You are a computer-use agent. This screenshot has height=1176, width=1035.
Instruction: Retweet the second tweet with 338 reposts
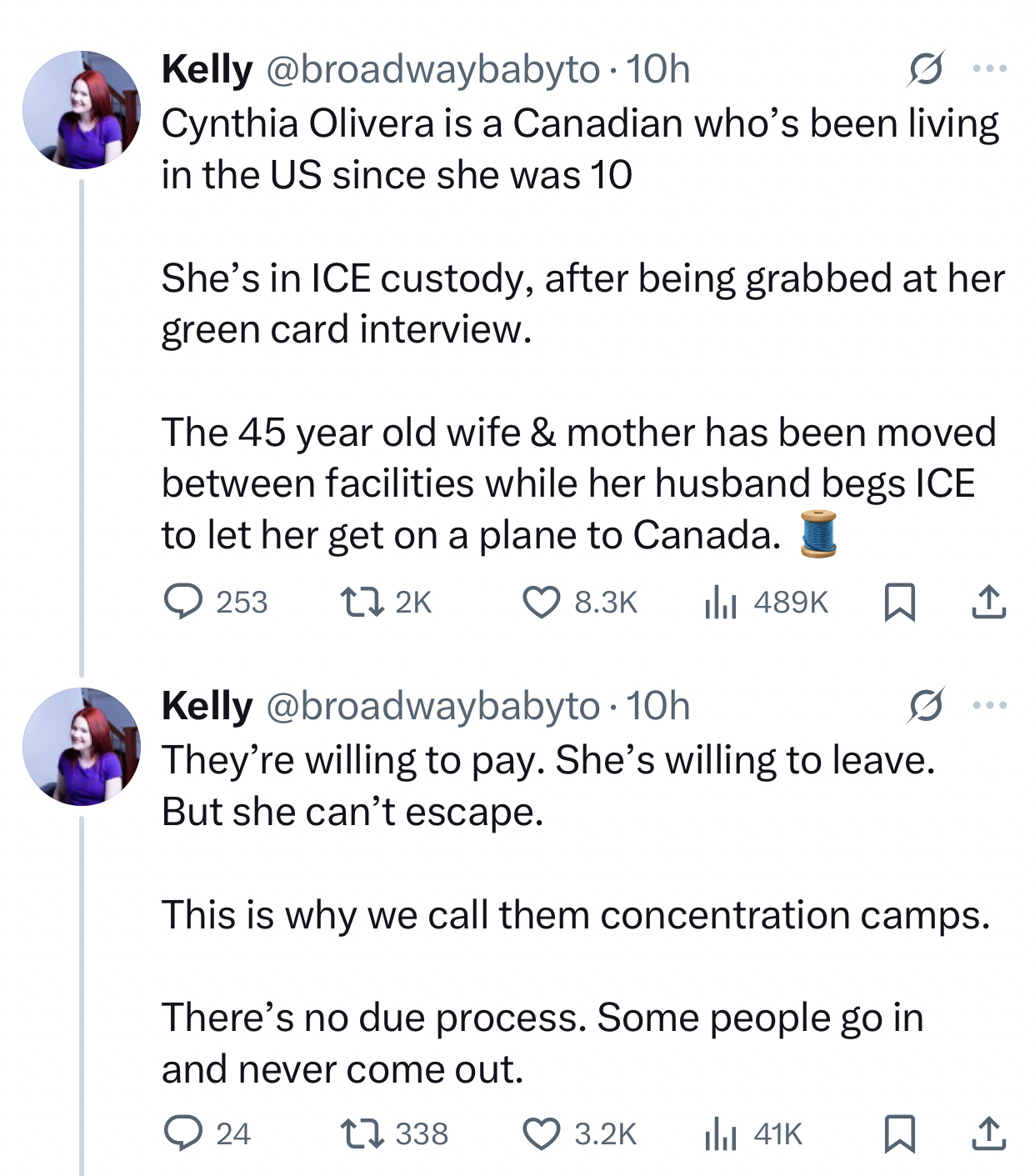click(x=362, y=1133)
